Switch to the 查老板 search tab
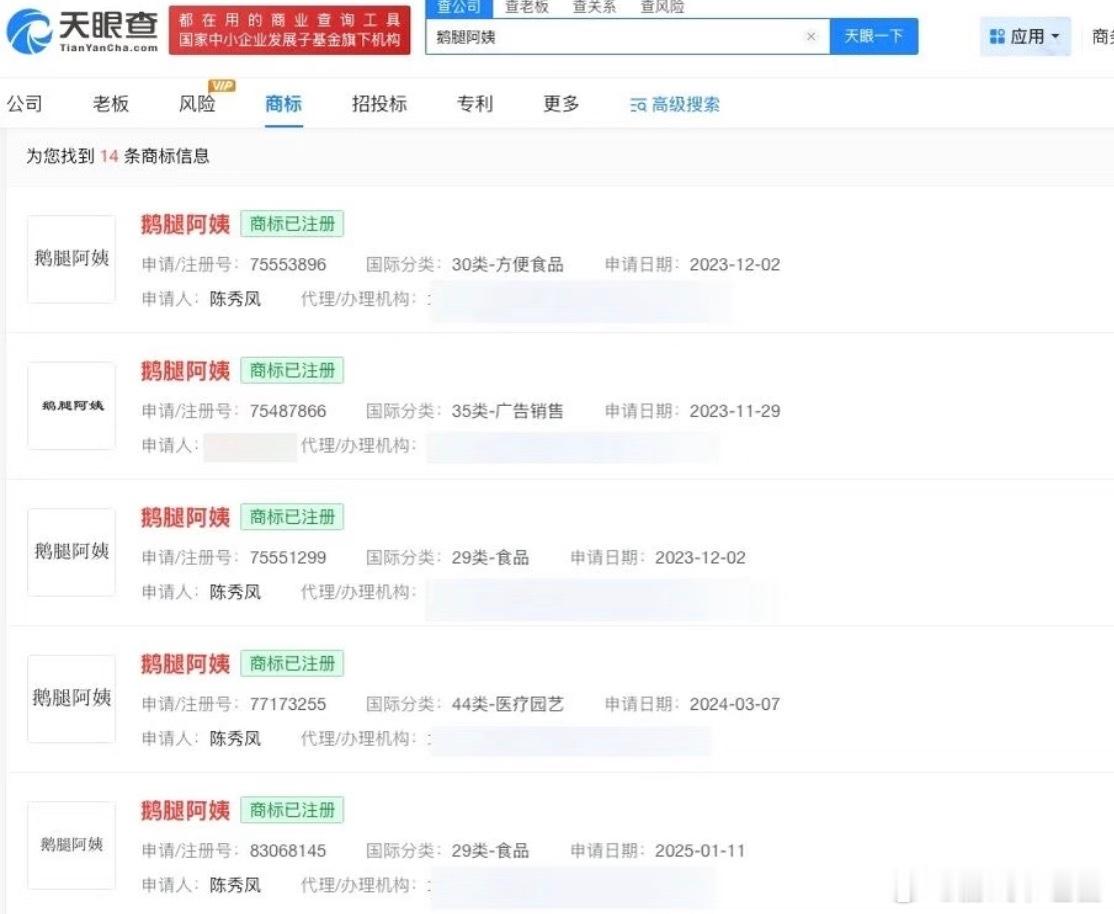Viewport: 1114px width, 914px height. (x=526, y=7)
